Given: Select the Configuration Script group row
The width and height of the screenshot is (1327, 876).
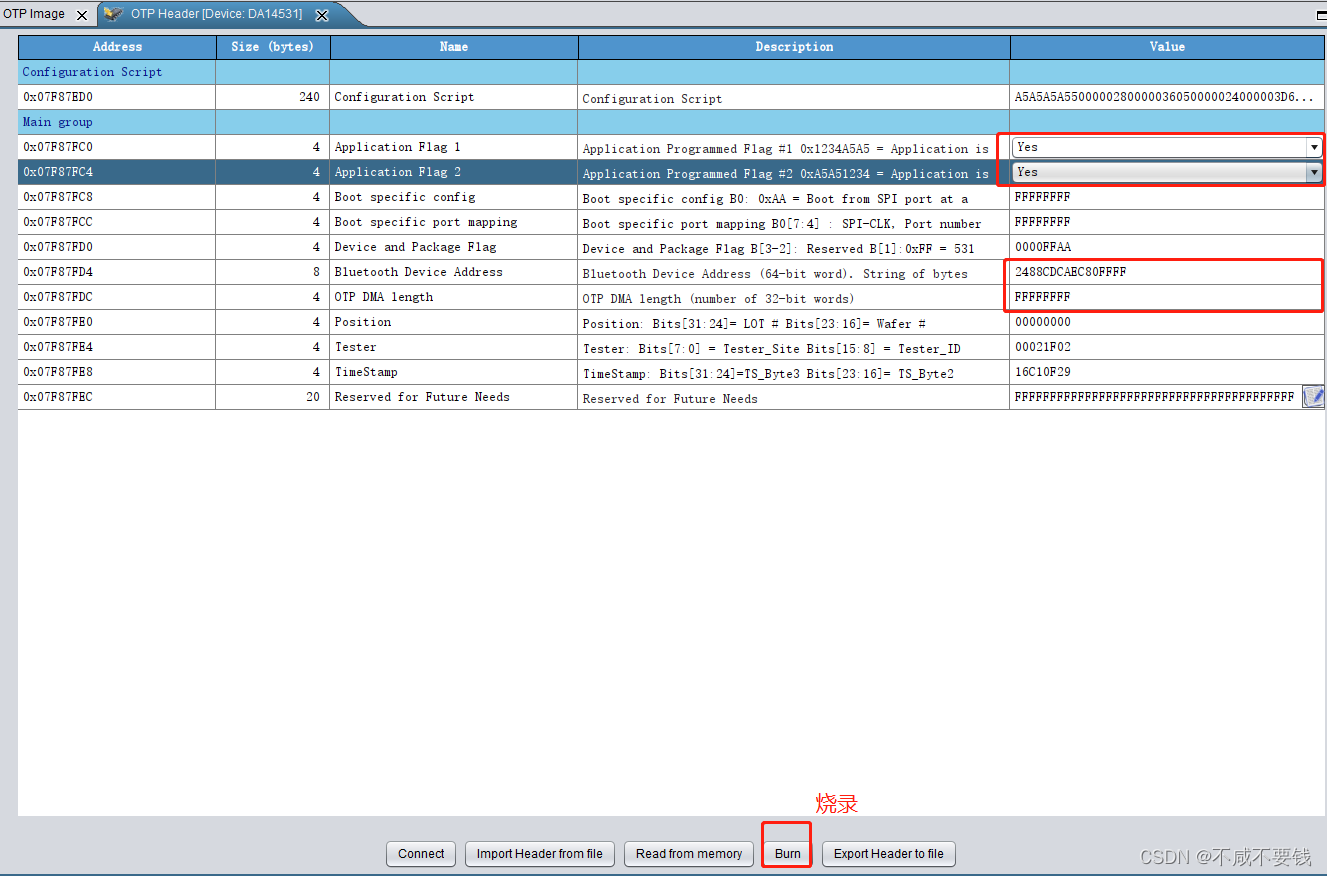Looking at the screenshot, I should pos(671,72).
